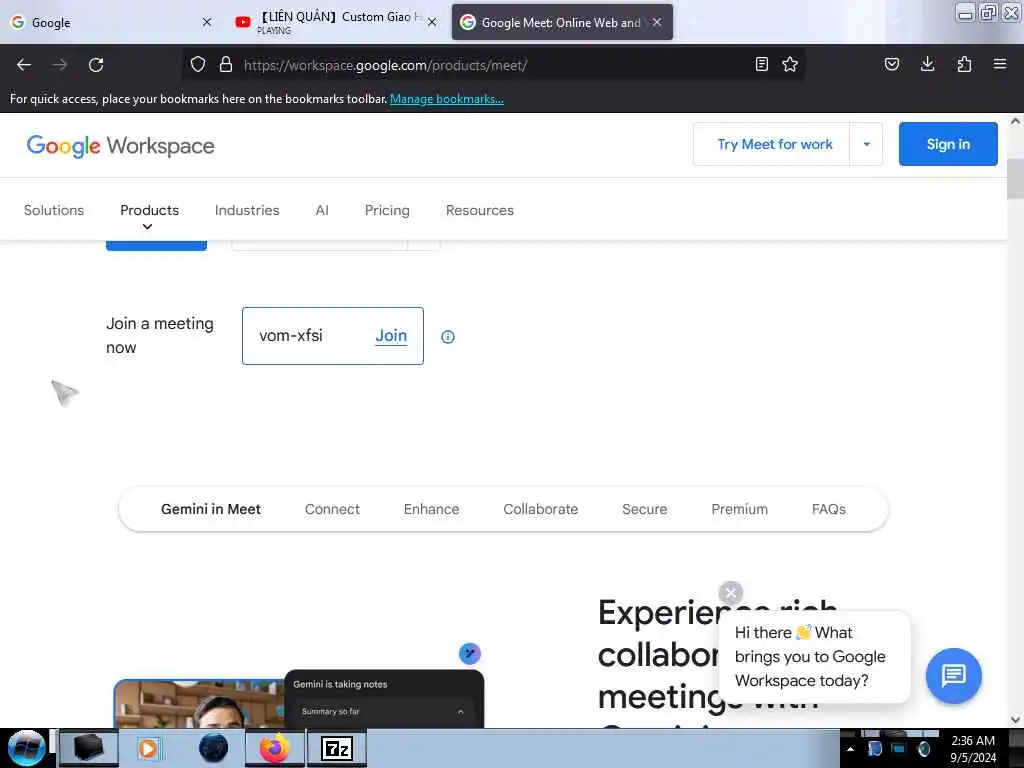Click the forward navigation arrow
This screenshot has width=1024, height=768.
(x=59, y=65)
